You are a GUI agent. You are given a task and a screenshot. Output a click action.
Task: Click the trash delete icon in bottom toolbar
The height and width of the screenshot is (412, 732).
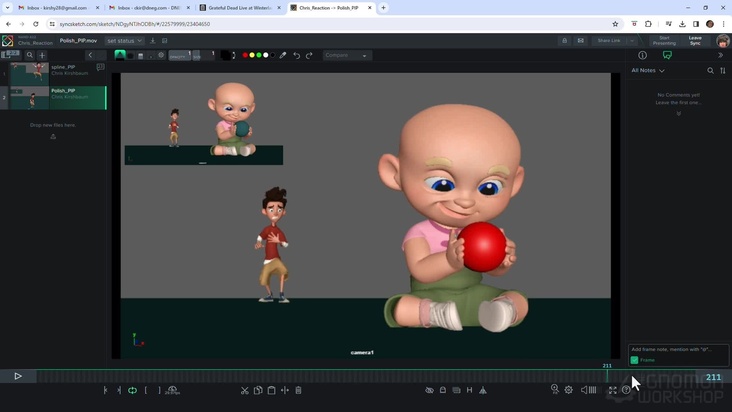pyautogui.click(x=298, y=390)
